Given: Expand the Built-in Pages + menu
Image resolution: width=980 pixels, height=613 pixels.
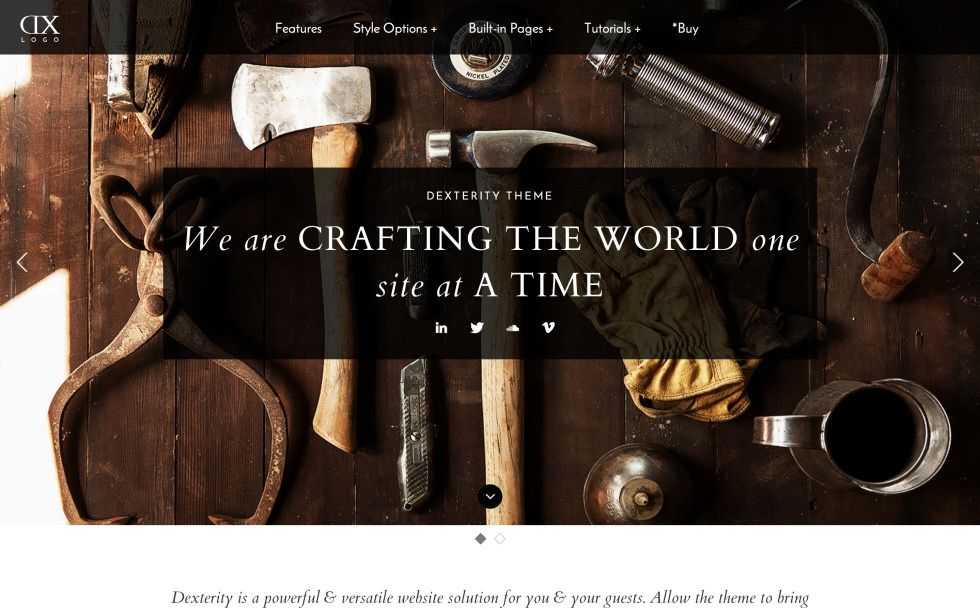Looking at the screenshot, I should point(511,29).
